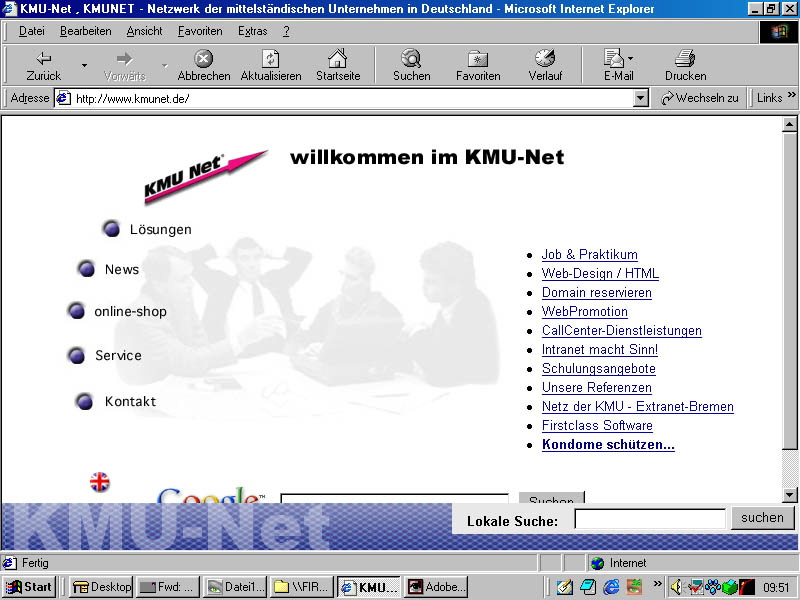This screenshot has width=800, height=600.
Task: Show the browsing history via Verlauf
Action: tap(545, 65)
